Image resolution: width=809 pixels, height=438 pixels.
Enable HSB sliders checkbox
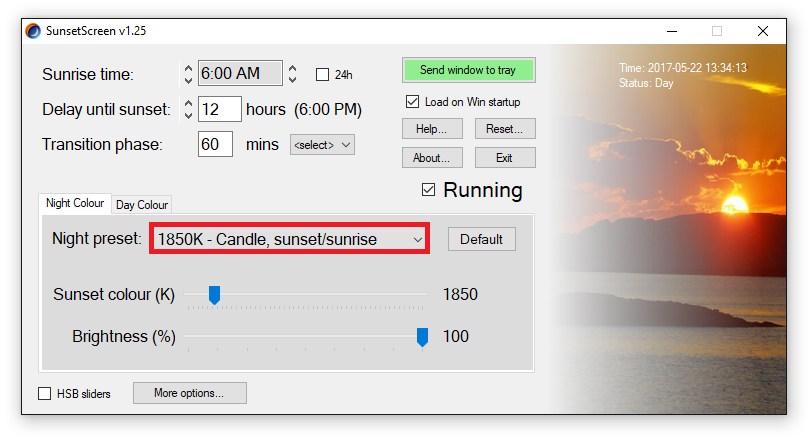[45, 394]
